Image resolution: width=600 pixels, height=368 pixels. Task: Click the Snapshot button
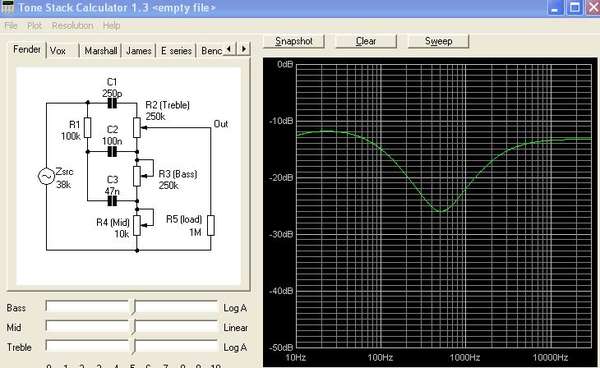coord(294,41)
